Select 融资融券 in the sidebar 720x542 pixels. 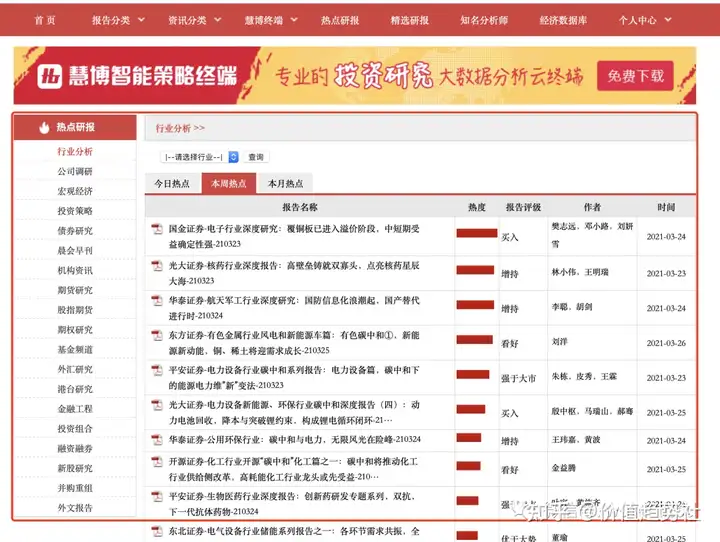(x=75, y=449)
